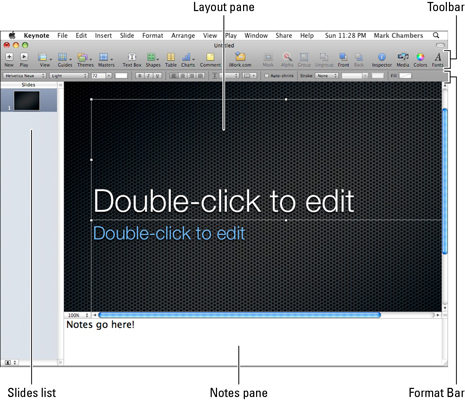Open the Colors picker icon
This screenshot has width=465, height=400.
coord(420,57)
